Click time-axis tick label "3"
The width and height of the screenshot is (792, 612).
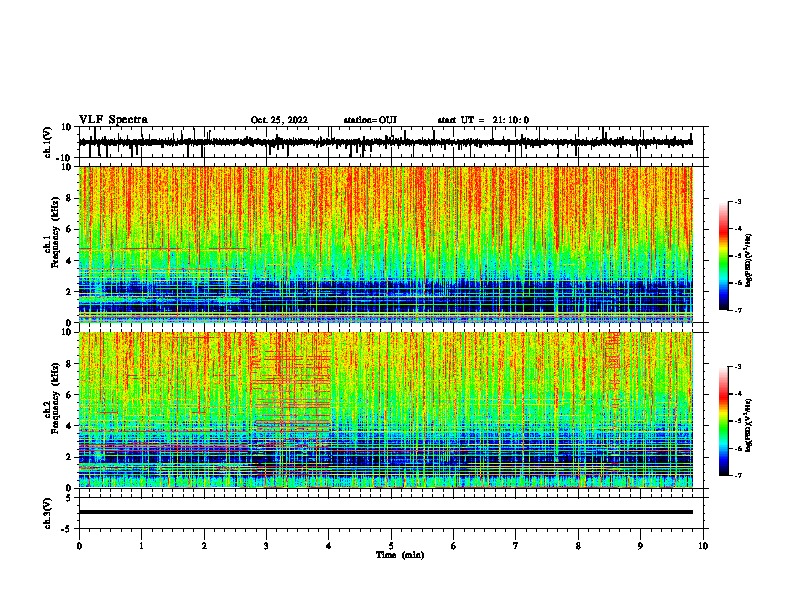[x=266, y=546]
